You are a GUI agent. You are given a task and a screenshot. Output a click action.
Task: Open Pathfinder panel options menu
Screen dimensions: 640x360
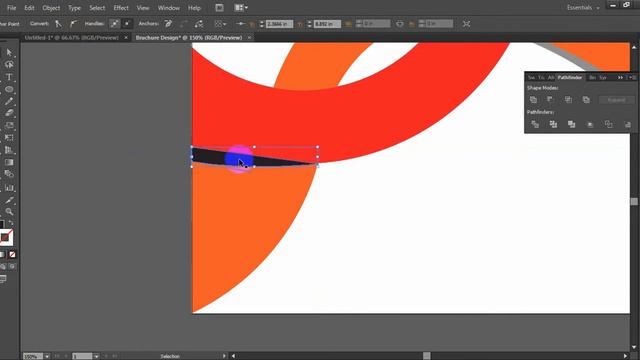[633, 77]
